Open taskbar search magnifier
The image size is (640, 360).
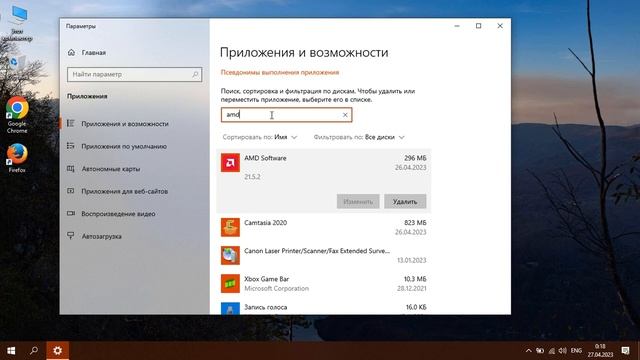(34, 351)
